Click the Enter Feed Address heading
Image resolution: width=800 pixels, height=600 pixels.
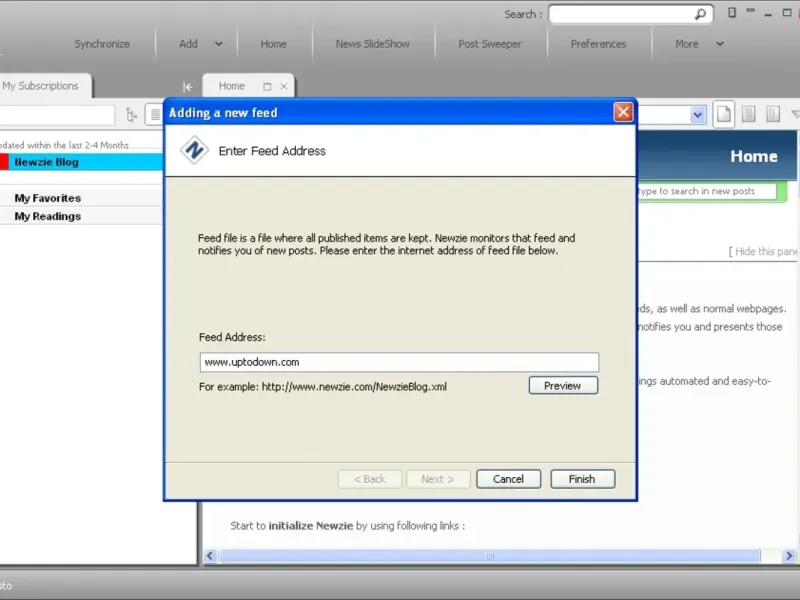pos(272,151)
